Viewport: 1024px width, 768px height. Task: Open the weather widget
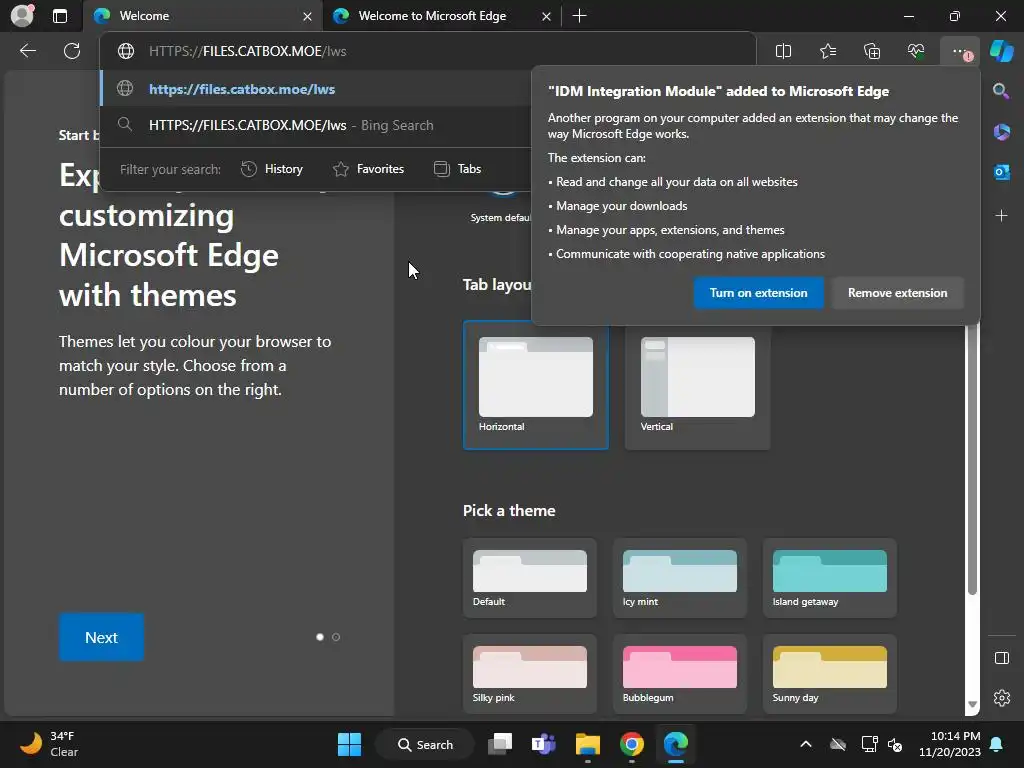coord(50,744)
